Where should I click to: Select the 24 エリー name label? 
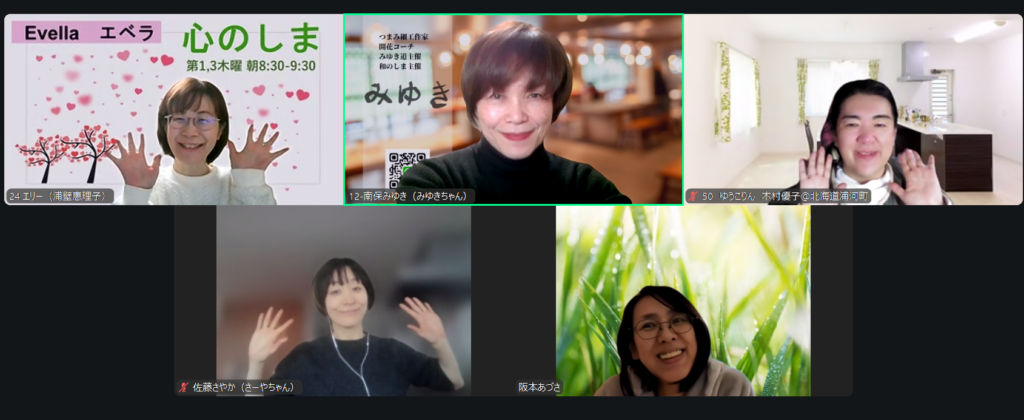pyautogui.click(x=58, y=196)
